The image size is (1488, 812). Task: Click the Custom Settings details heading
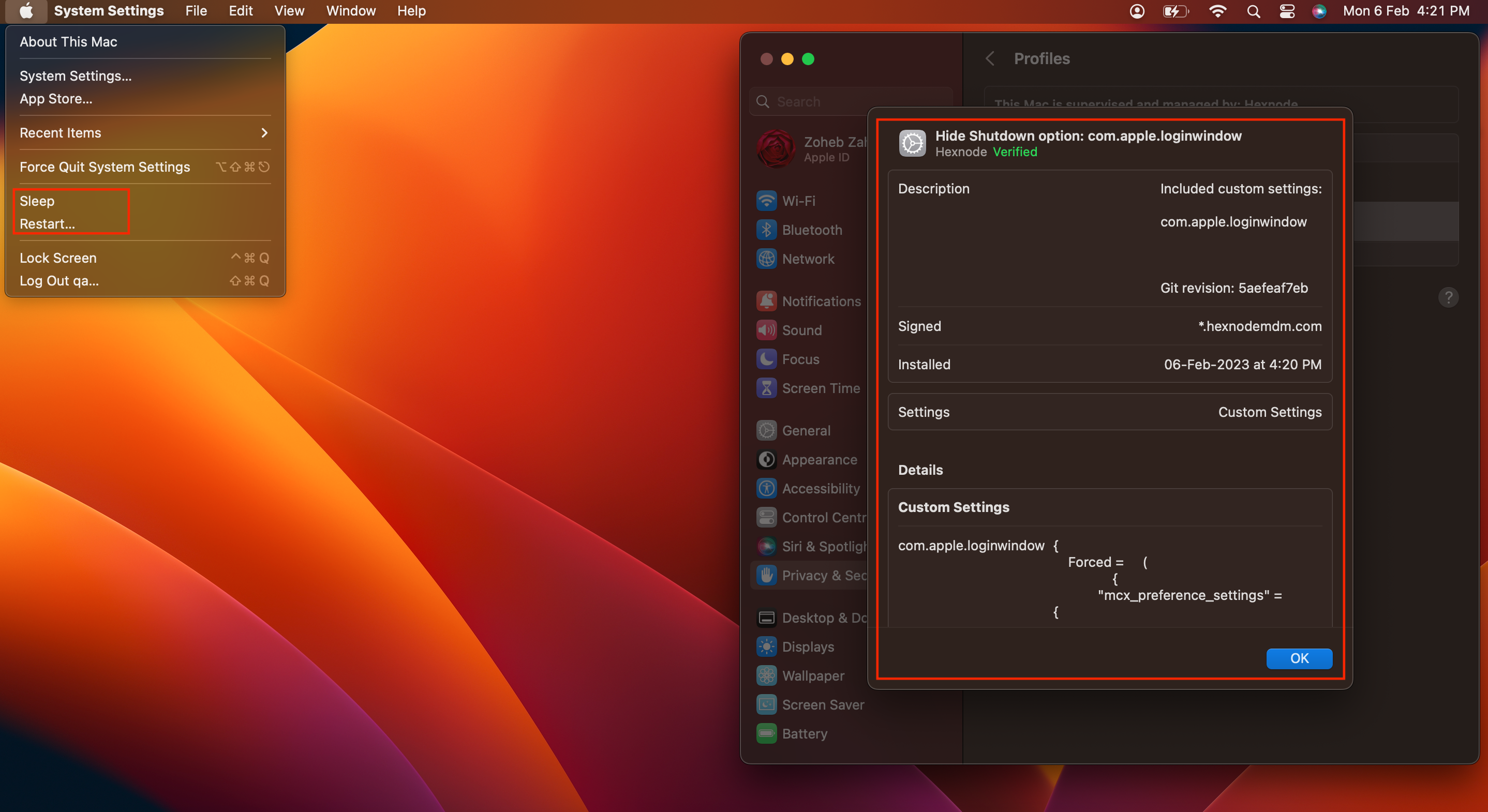(x=953, y=507)
